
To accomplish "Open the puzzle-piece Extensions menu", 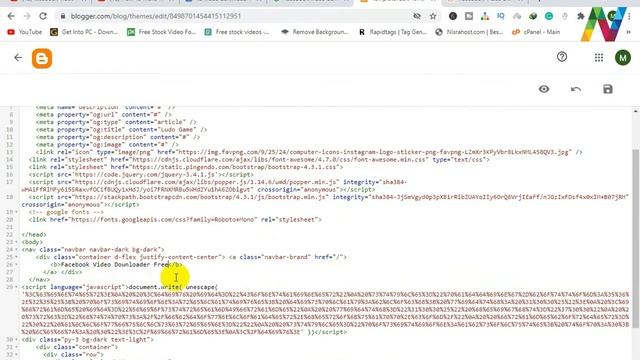I will tap(580, 16).
